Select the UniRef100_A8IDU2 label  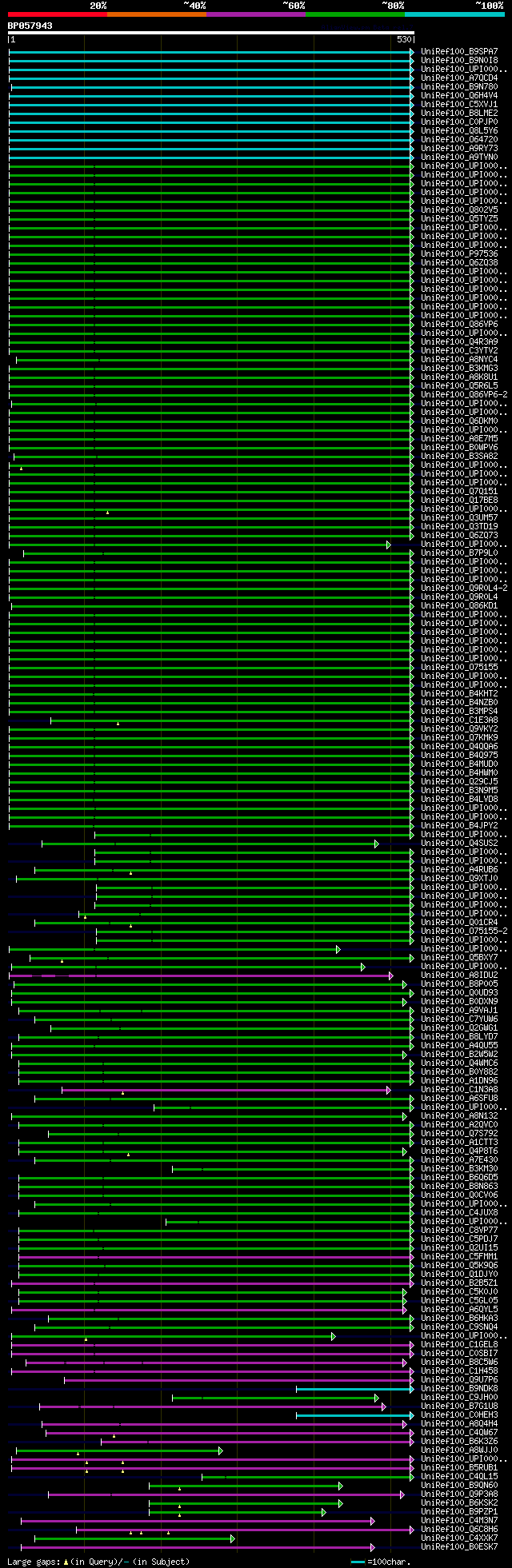point(459,976)
